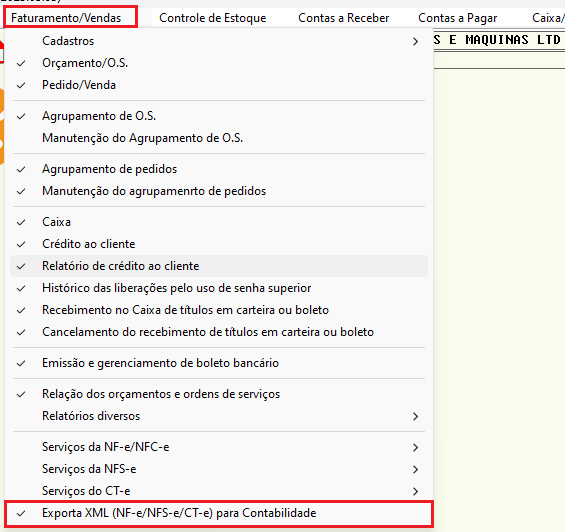Click the Pedido/Venda checkmark

[21, 85]
